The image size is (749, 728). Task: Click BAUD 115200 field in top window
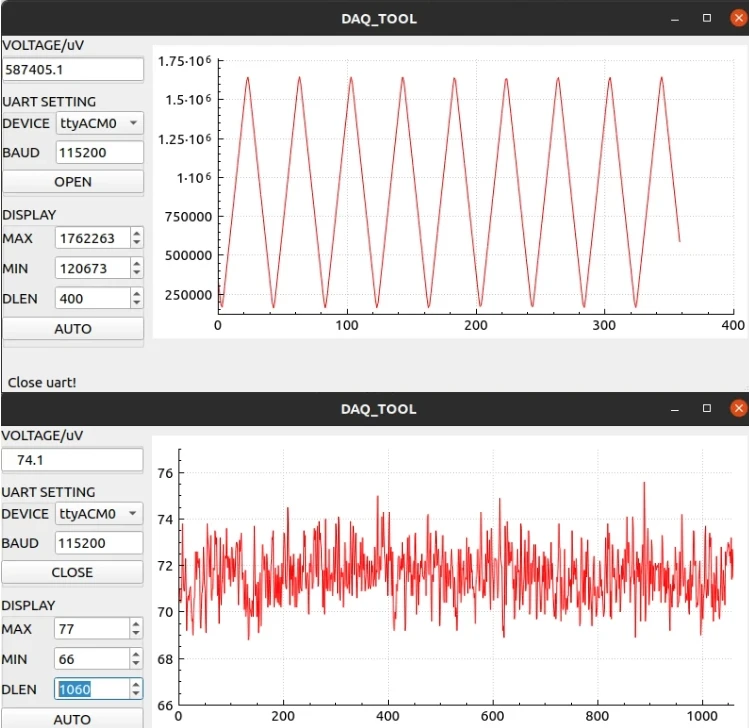click(x=99, y=152)
